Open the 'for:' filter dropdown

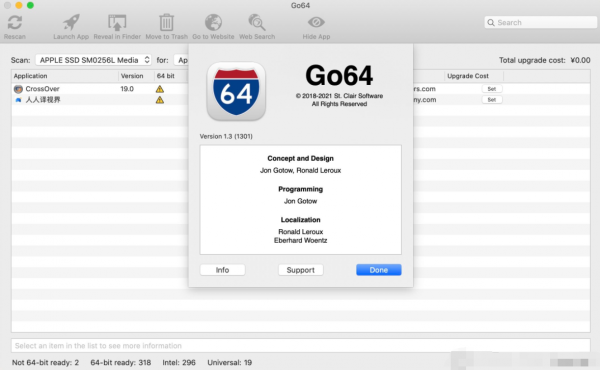pos(181,60)
